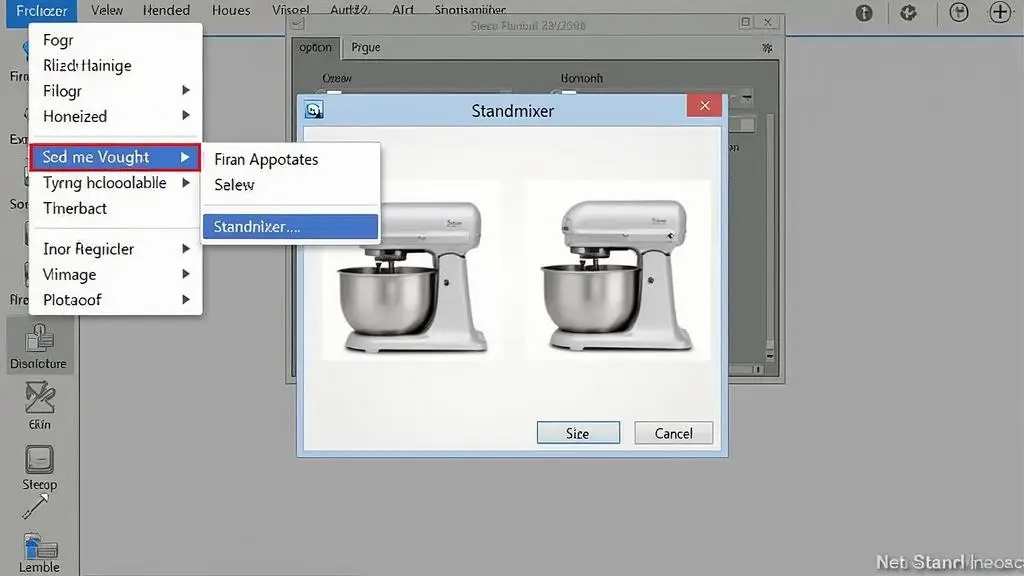Select the Ekin tool in sidebar
This screenshot has width=1024, height=576.
39,405
